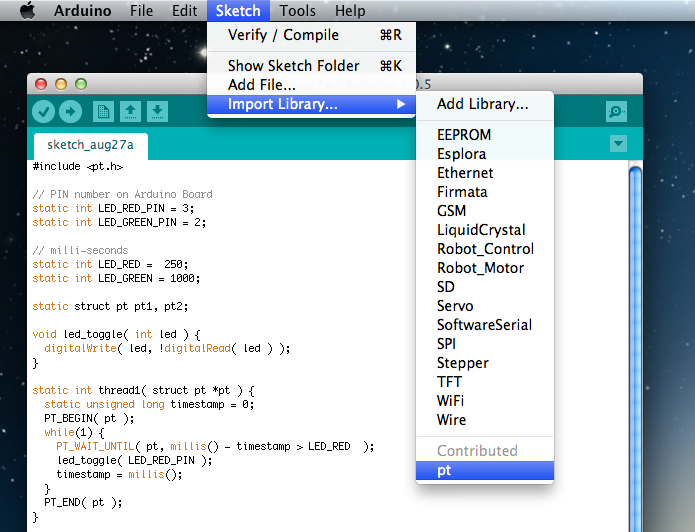Import the GSM library
The width and height of the screenshot is (695, 532).
(x=485, y=211)
